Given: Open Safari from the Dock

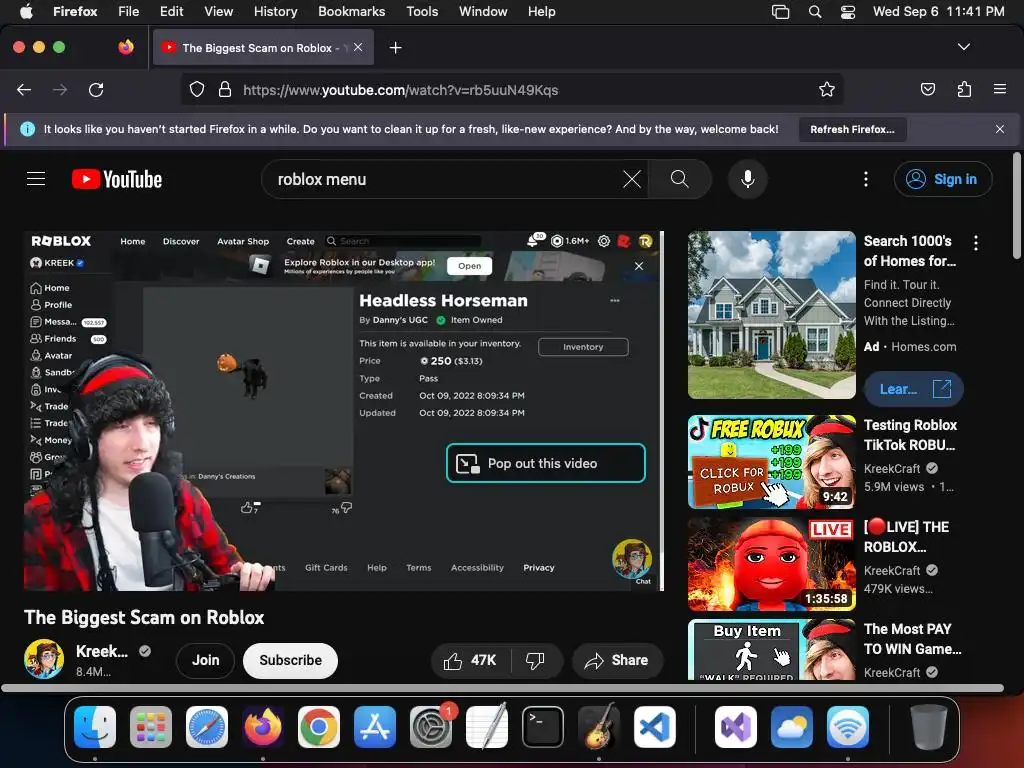Looking at the screenshot, I should [207, 727].
